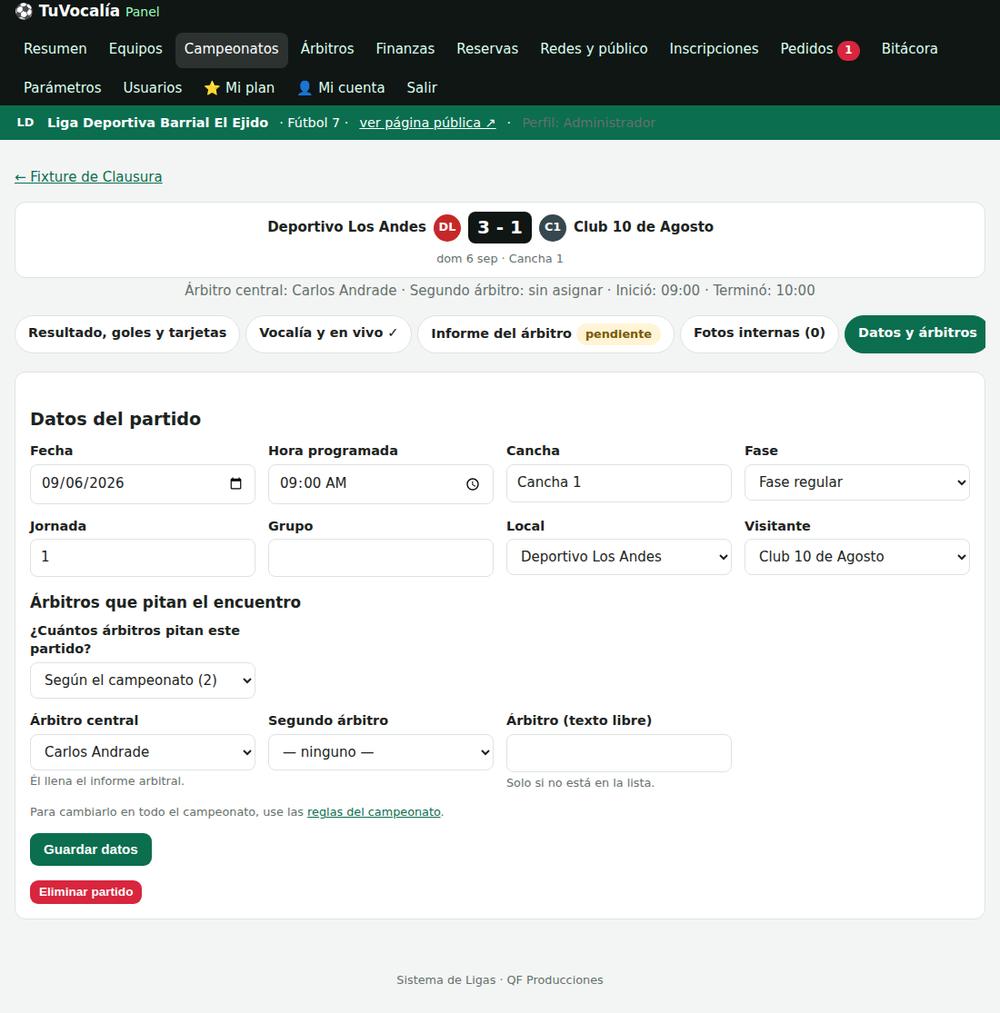Open the Equipos menu
This screenshot has height=1013, width=1000.
point(136,49)
